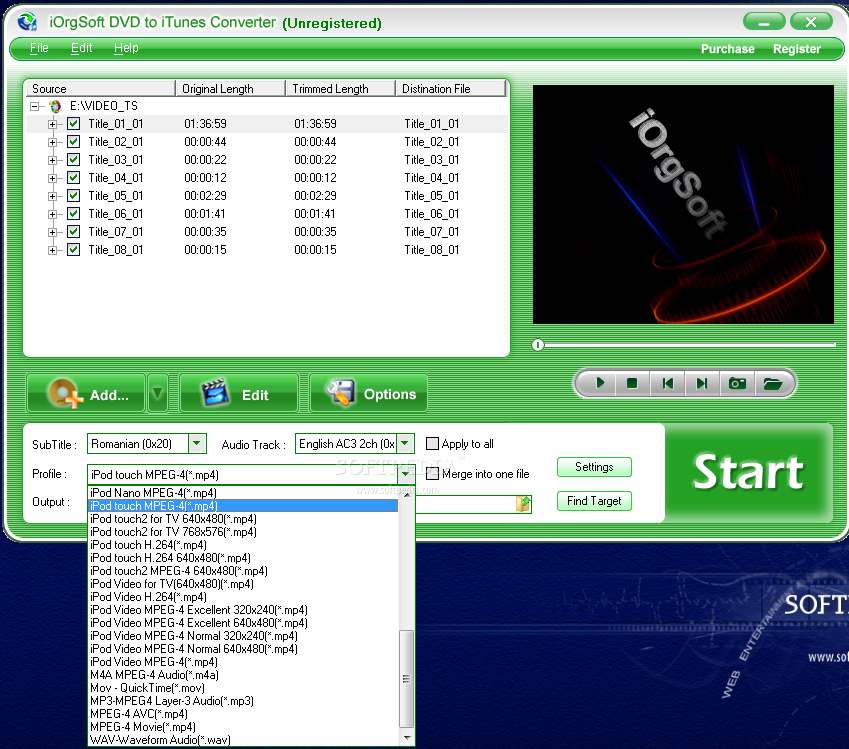
Task: Expand the Title_02_01 tree node
Action: point(52,142)
